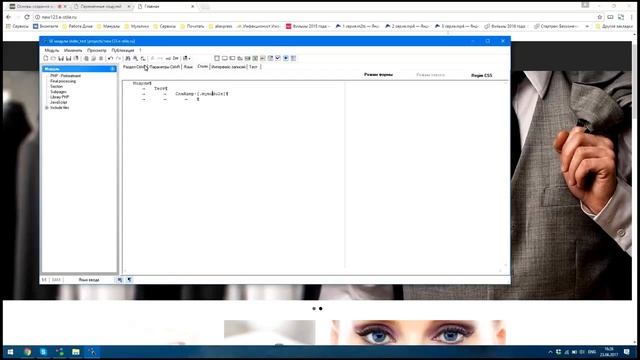Select Section in module tree

pyautogui.click(x=56, y=87)
